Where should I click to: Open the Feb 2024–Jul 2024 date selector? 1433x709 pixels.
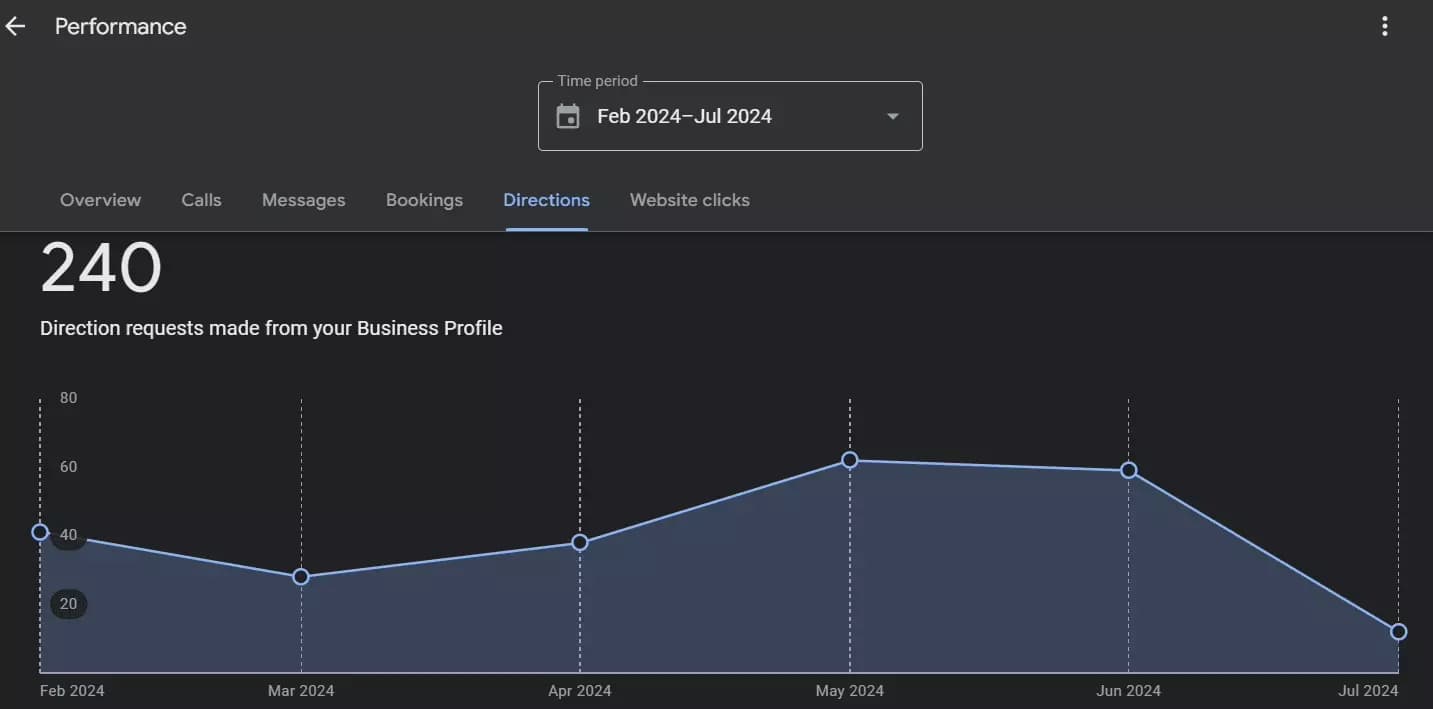[685, 117]
